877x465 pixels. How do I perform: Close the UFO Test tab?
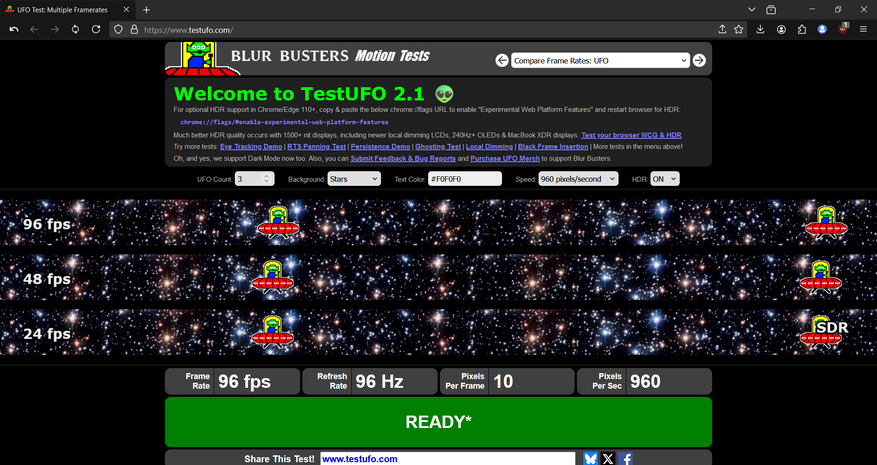(x=126, y=10)
